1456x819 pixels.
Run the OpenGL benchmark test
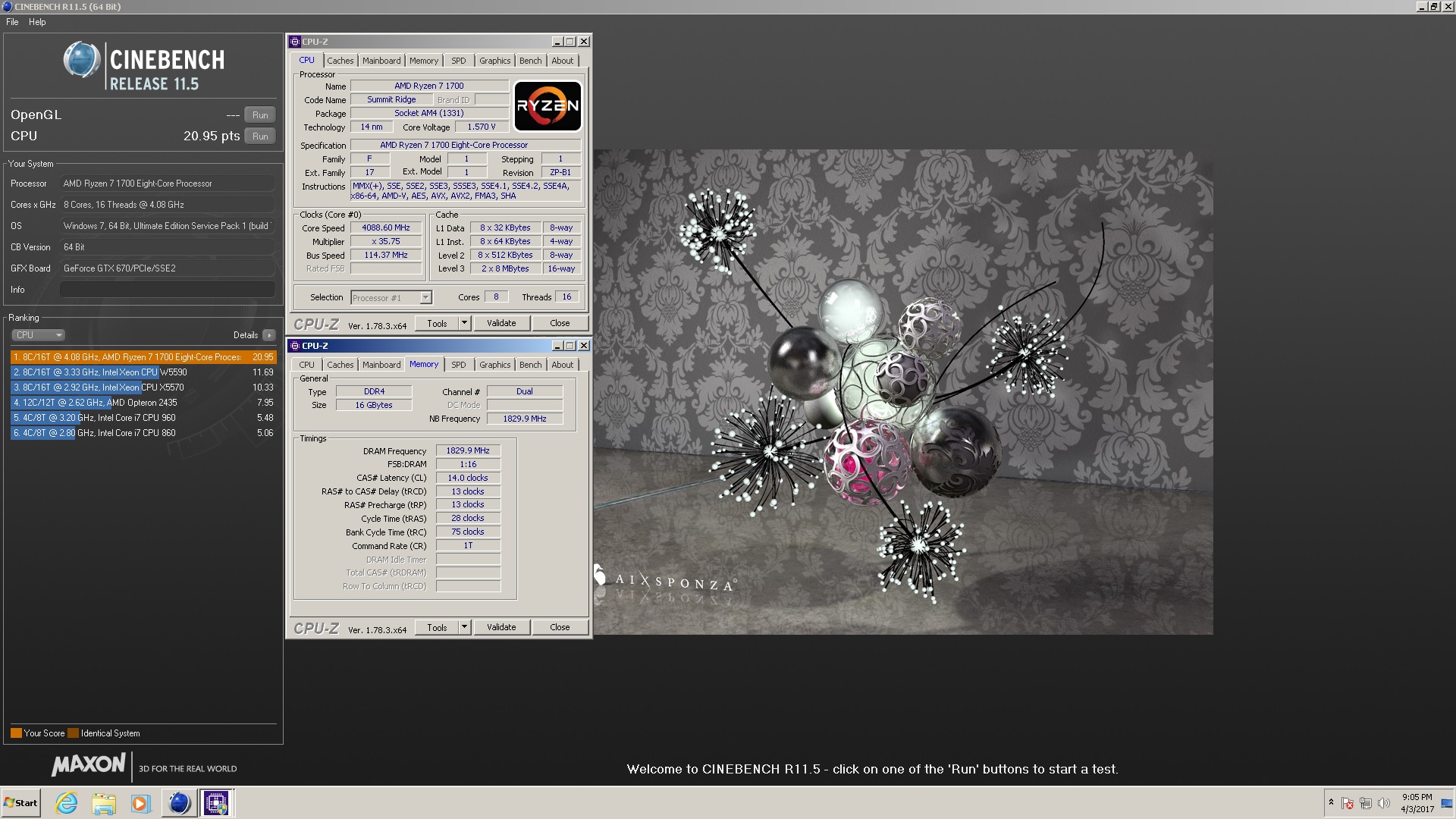click(x=260, y=115)
